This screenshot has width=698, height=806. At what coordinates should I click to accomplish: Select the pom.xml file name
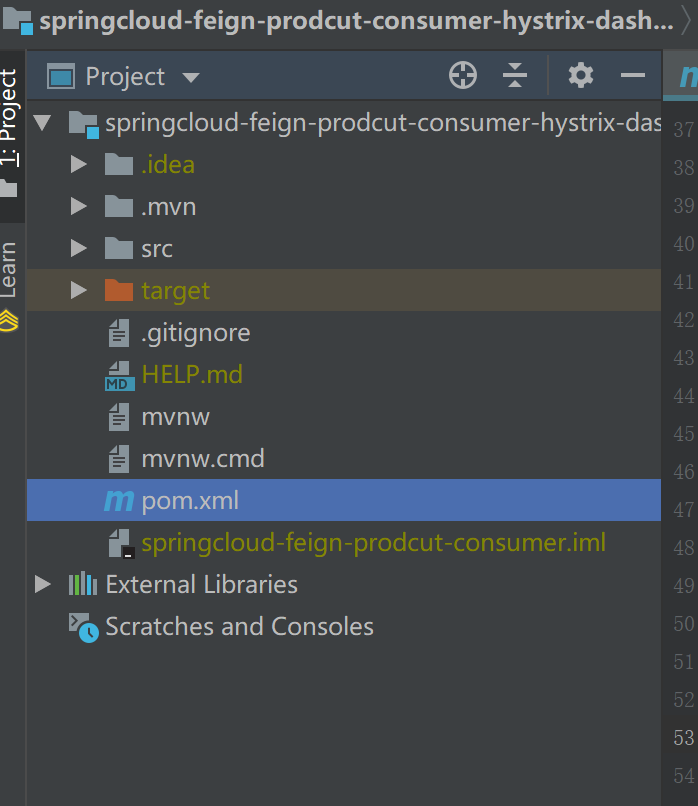[190, 501]
